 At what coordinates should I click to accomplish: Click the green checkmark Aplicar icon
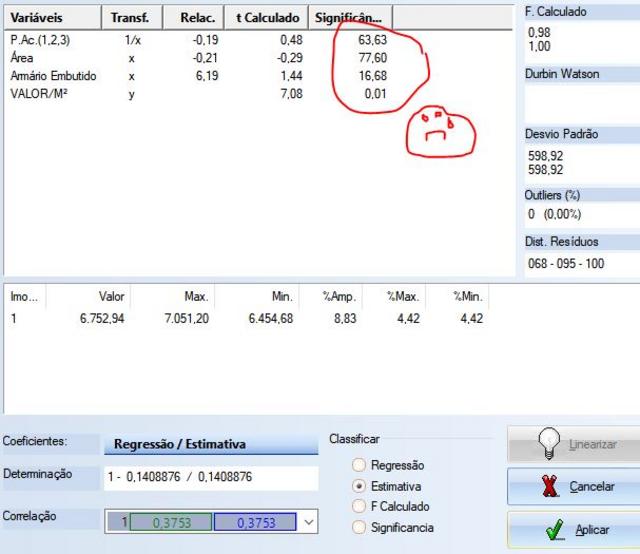point(555,530)
